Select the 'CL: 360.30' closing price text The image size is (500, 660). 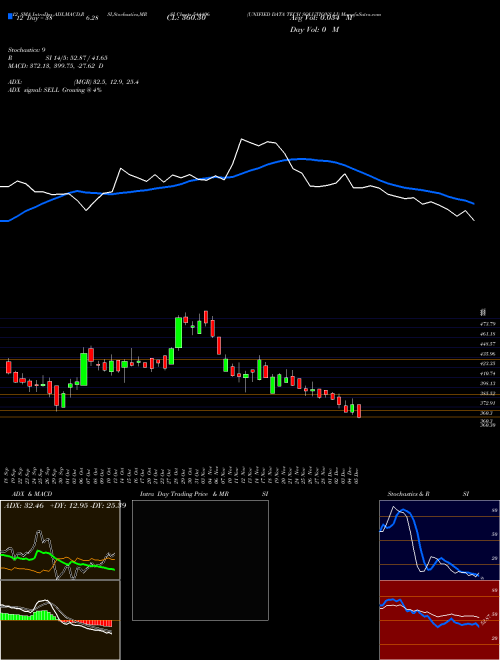tap(186, 18)
